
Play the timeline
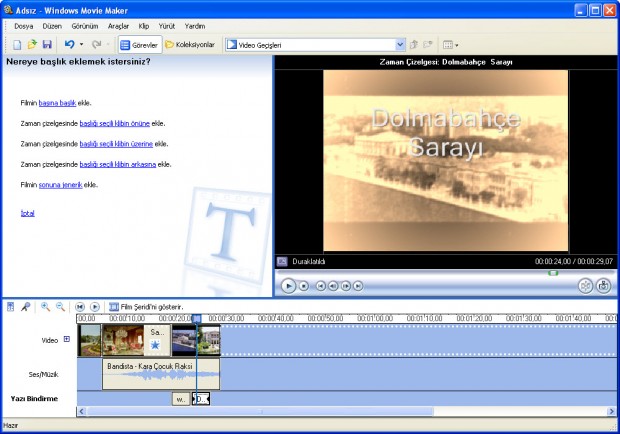(x=95, y=307)
